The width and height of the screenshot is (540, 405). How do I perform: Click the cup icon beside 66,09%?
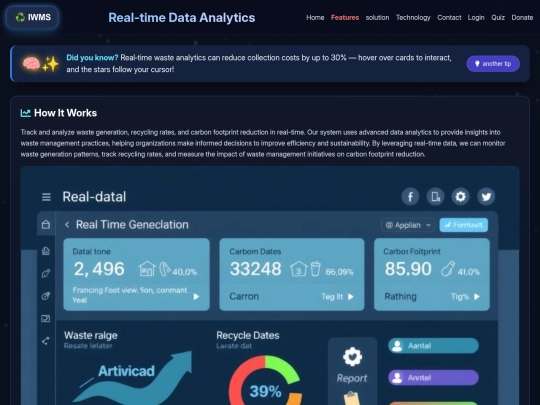pyautogui.click(x=315, y=269)
